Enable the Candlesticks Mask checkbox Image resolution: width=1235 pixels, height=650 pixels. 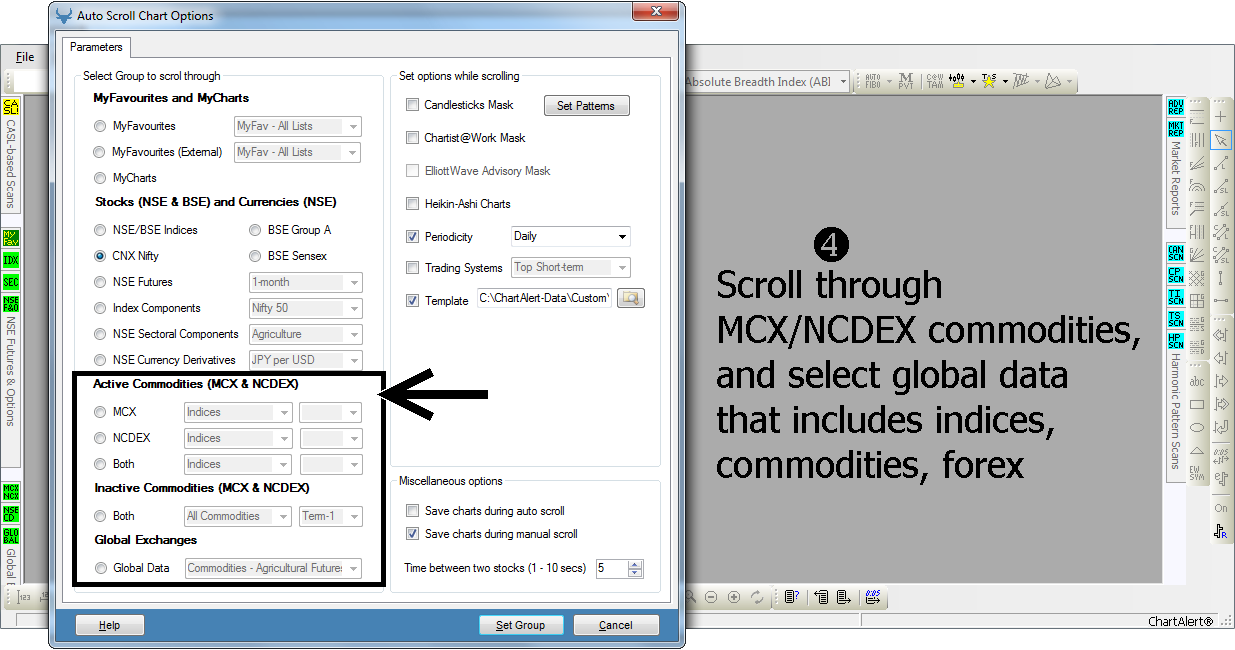pyautogui.click(x=412, y=105)
